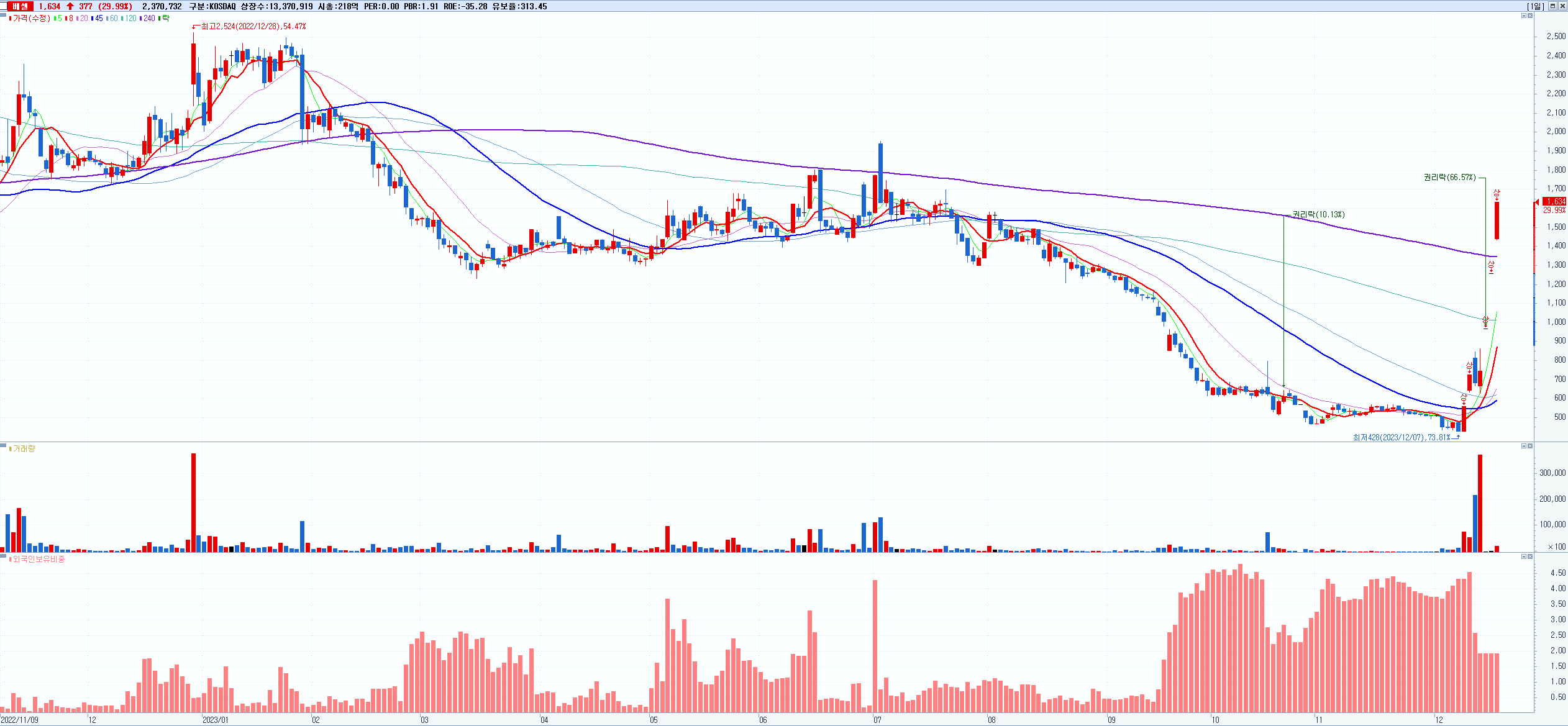
Task: Click the 가격(수정) price indicator label
Action: pyautogui.click(x=30, y=19)
